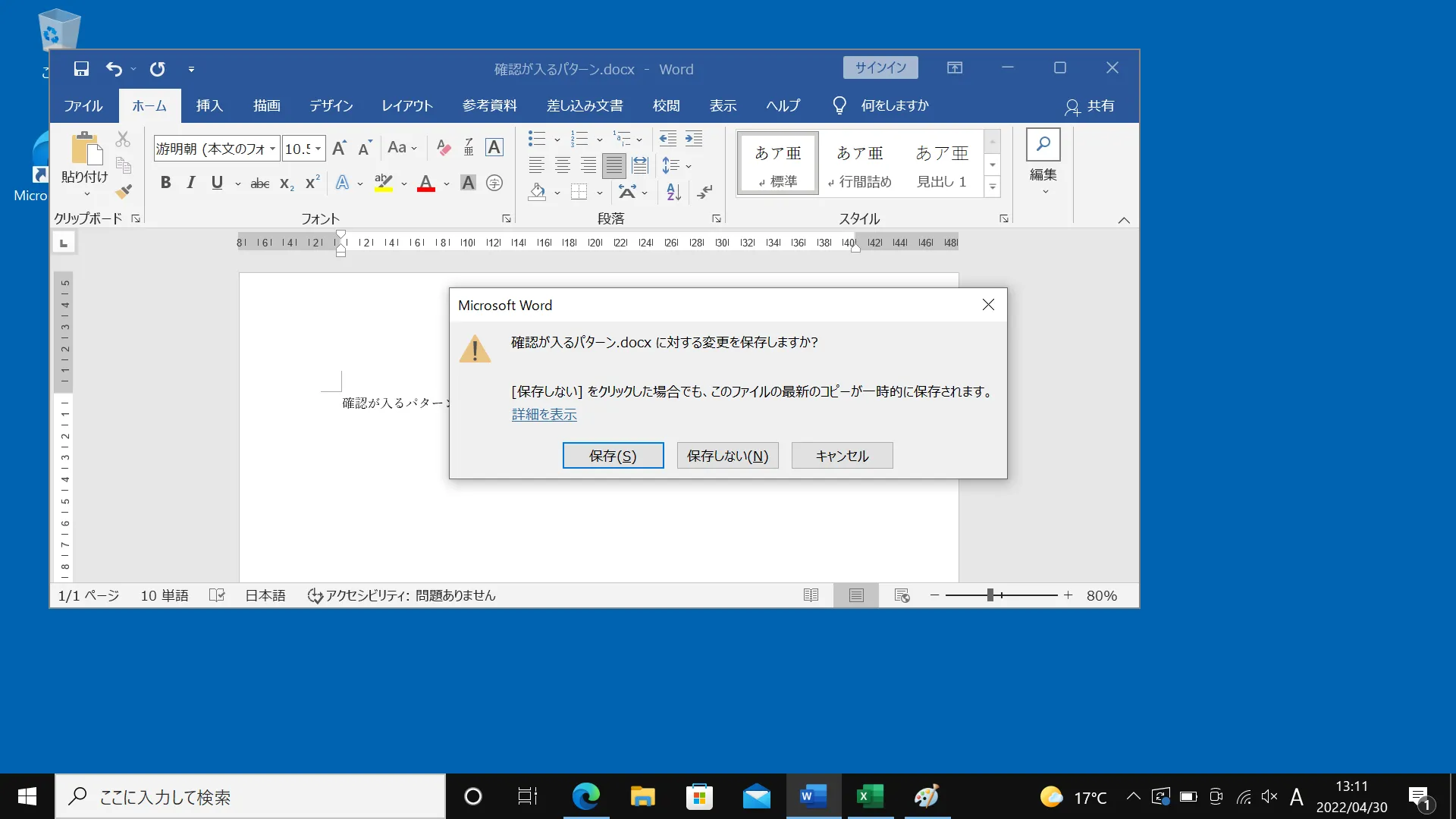1456x819 pixels.
Task: Click the subscript x₂ icon
Action: click(x=287, y=184)
